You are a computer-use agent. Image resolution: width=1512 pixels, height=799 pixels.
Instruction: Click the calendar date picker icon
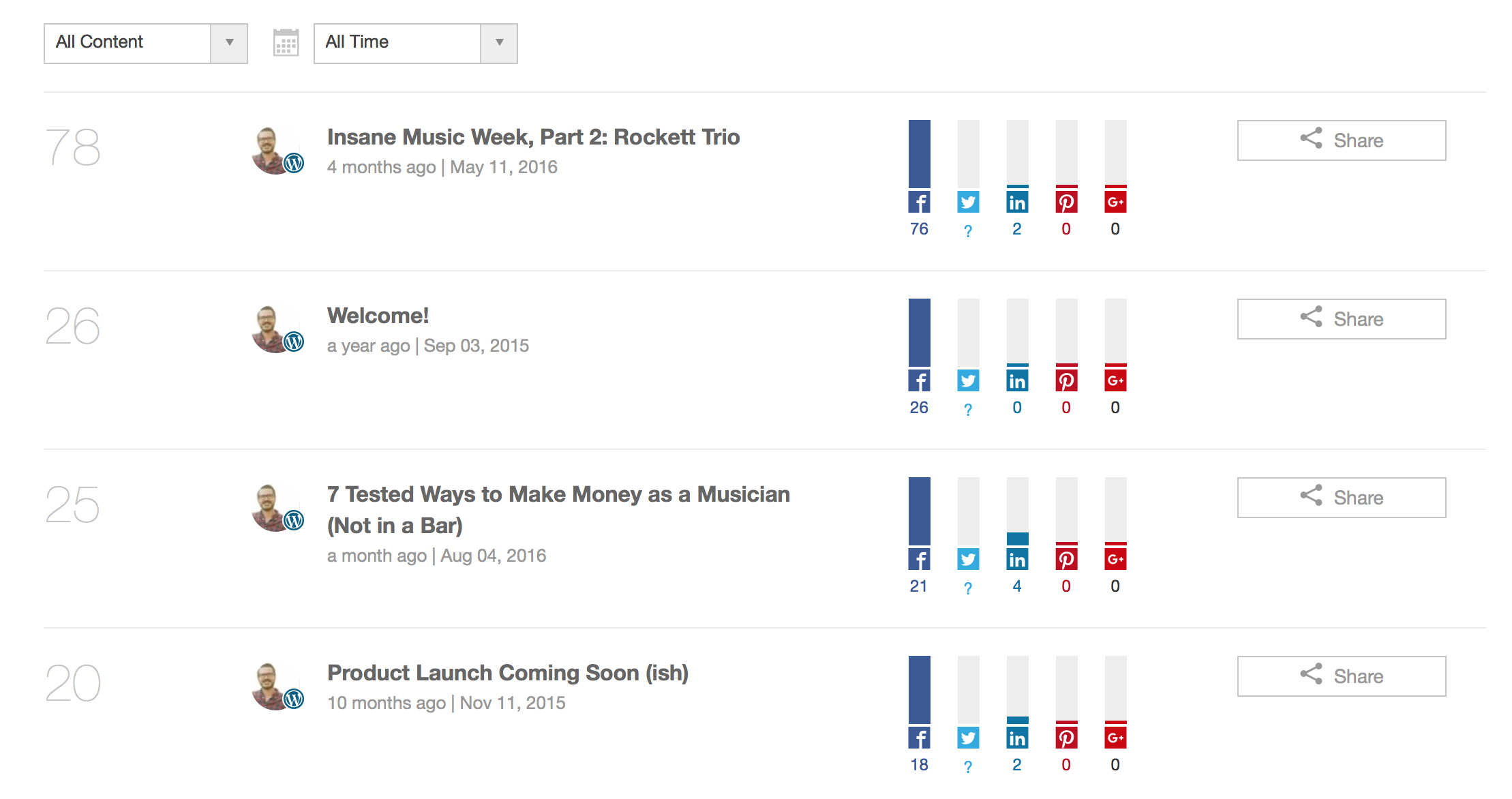(x=286, y=43)
